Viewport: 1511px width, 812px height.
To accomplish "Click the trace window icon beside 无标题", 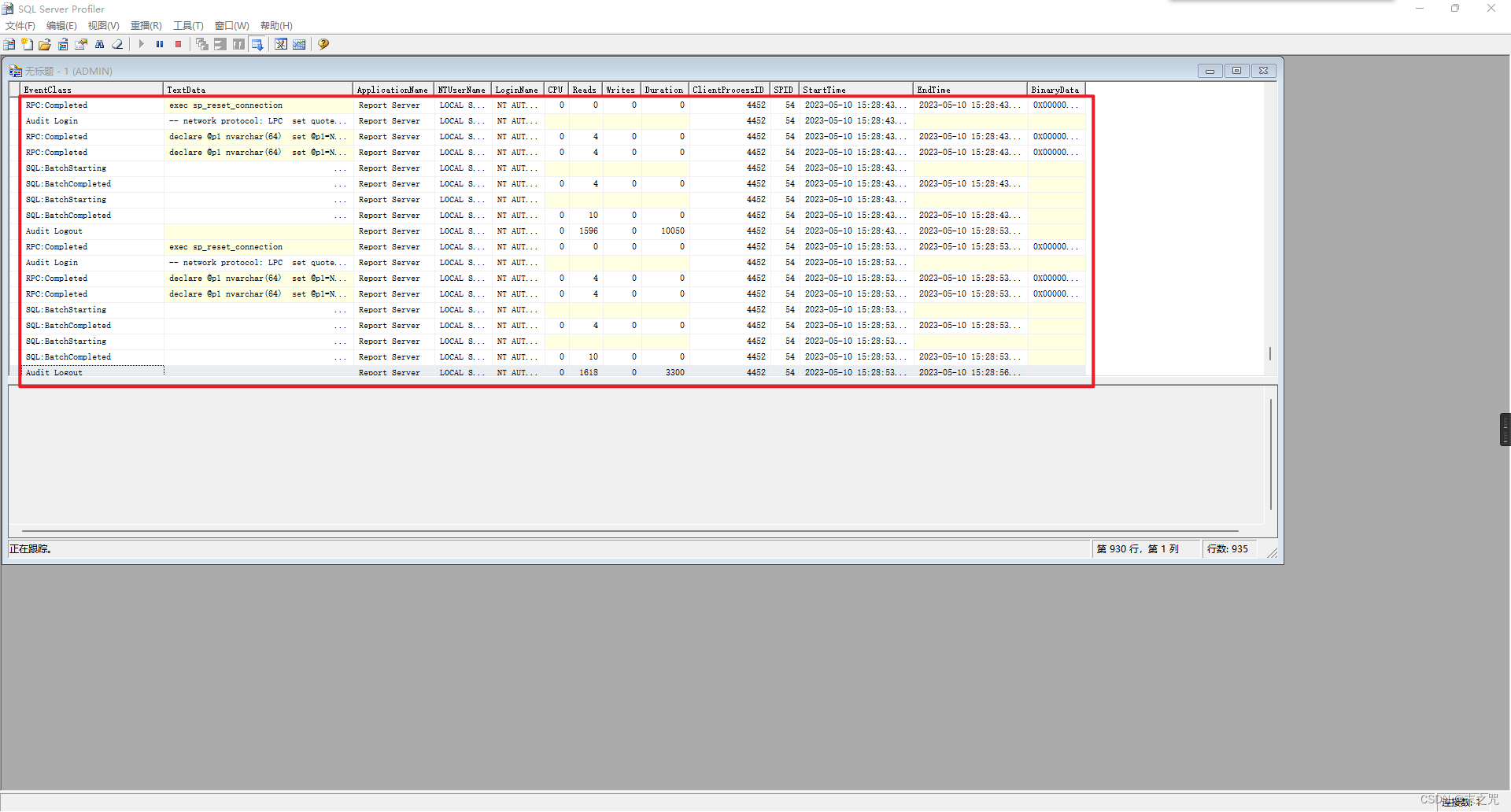I will click(16, 71).
